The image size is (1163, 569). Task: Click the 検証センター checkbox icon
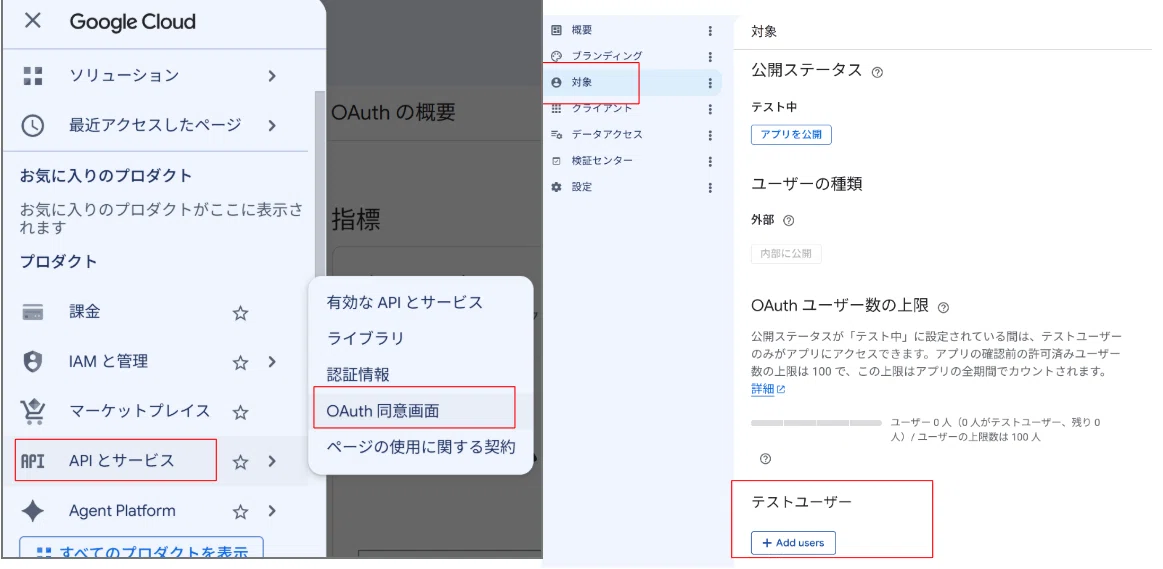click(x=556, y=161)
